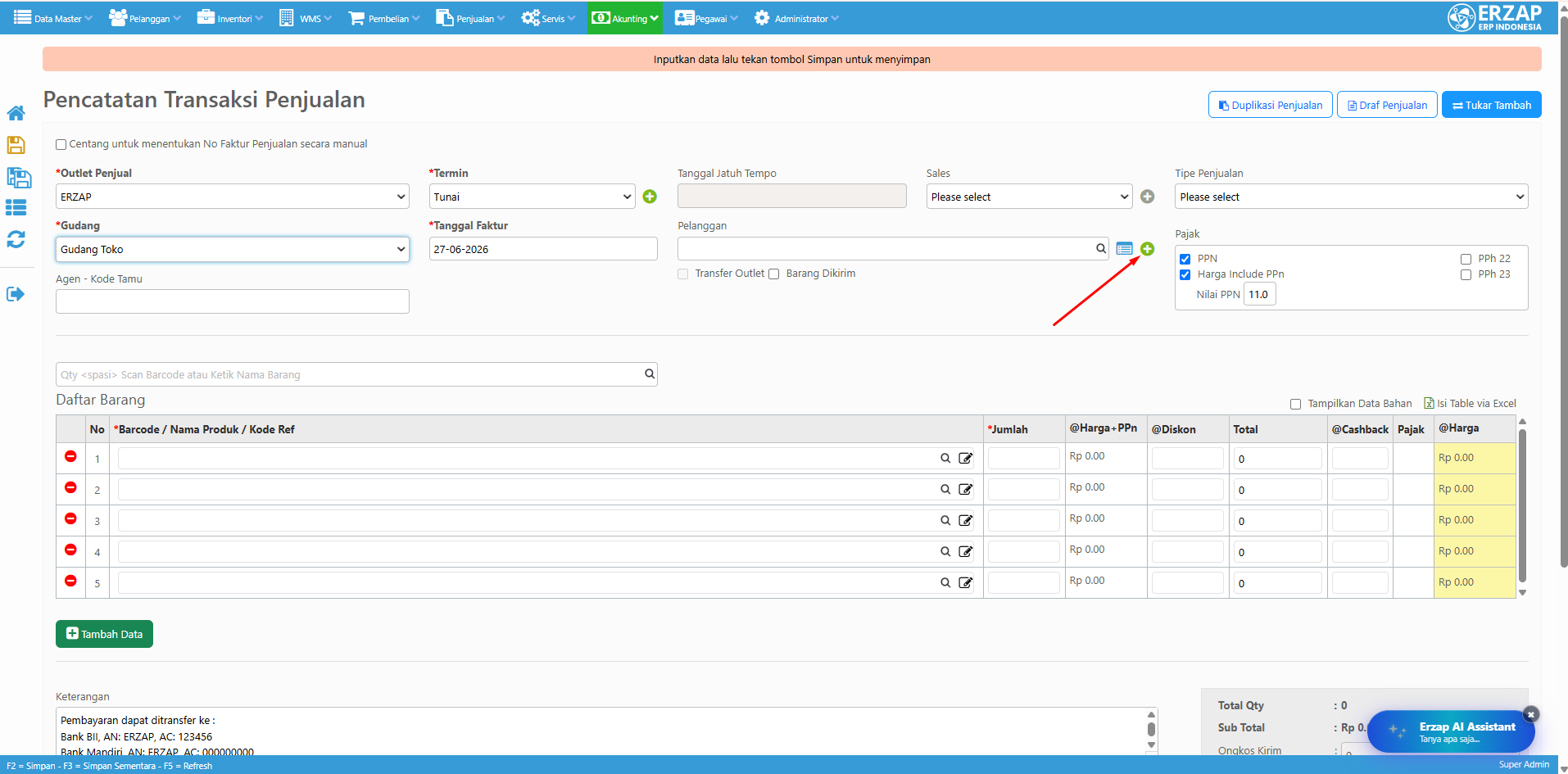Click Isi Table via Excel link
Screen dimensions: 1568x774
click(x=1471, y=404)
